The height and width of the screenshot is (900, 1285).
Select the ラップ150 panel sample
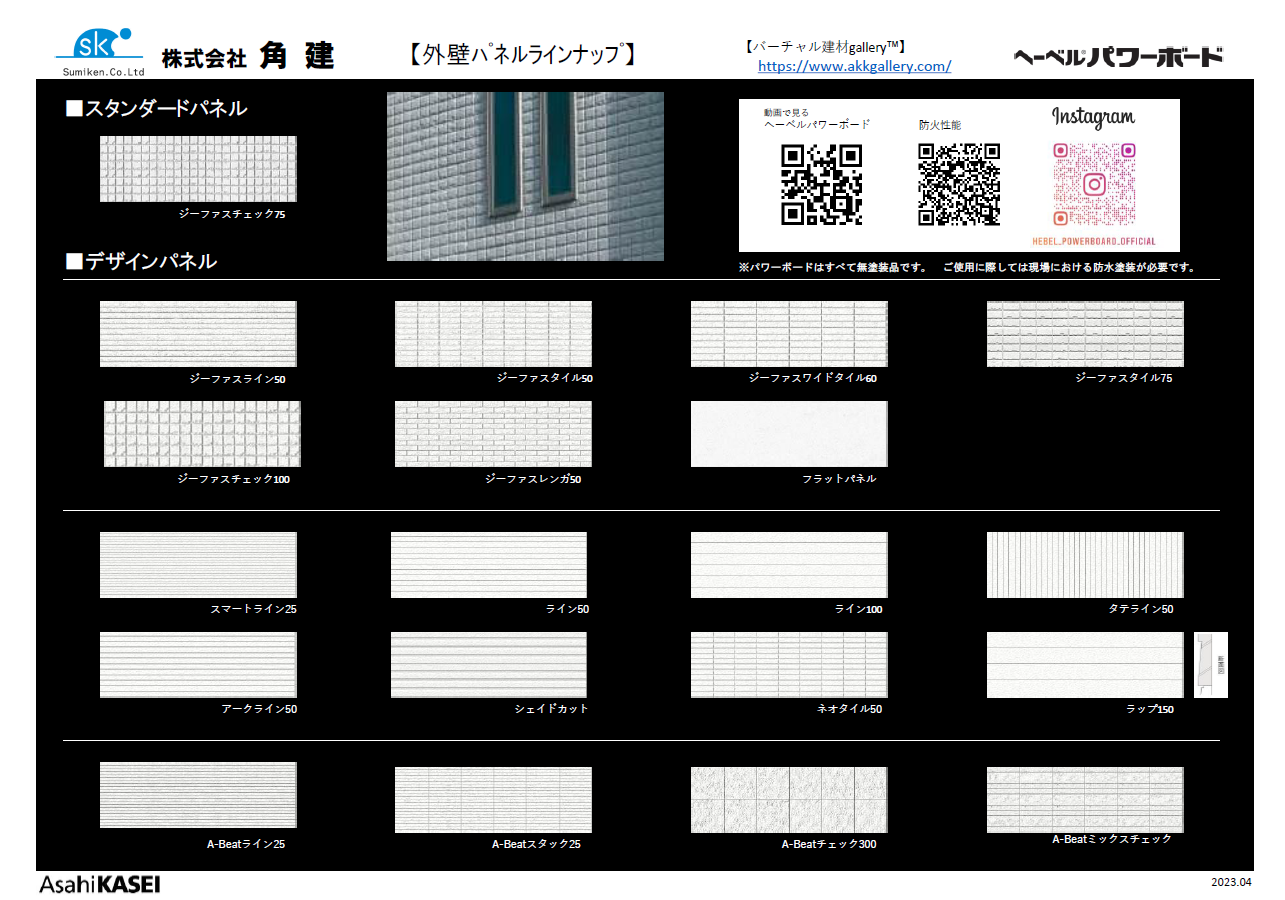pyautogui.click(x=1085, y=665)
